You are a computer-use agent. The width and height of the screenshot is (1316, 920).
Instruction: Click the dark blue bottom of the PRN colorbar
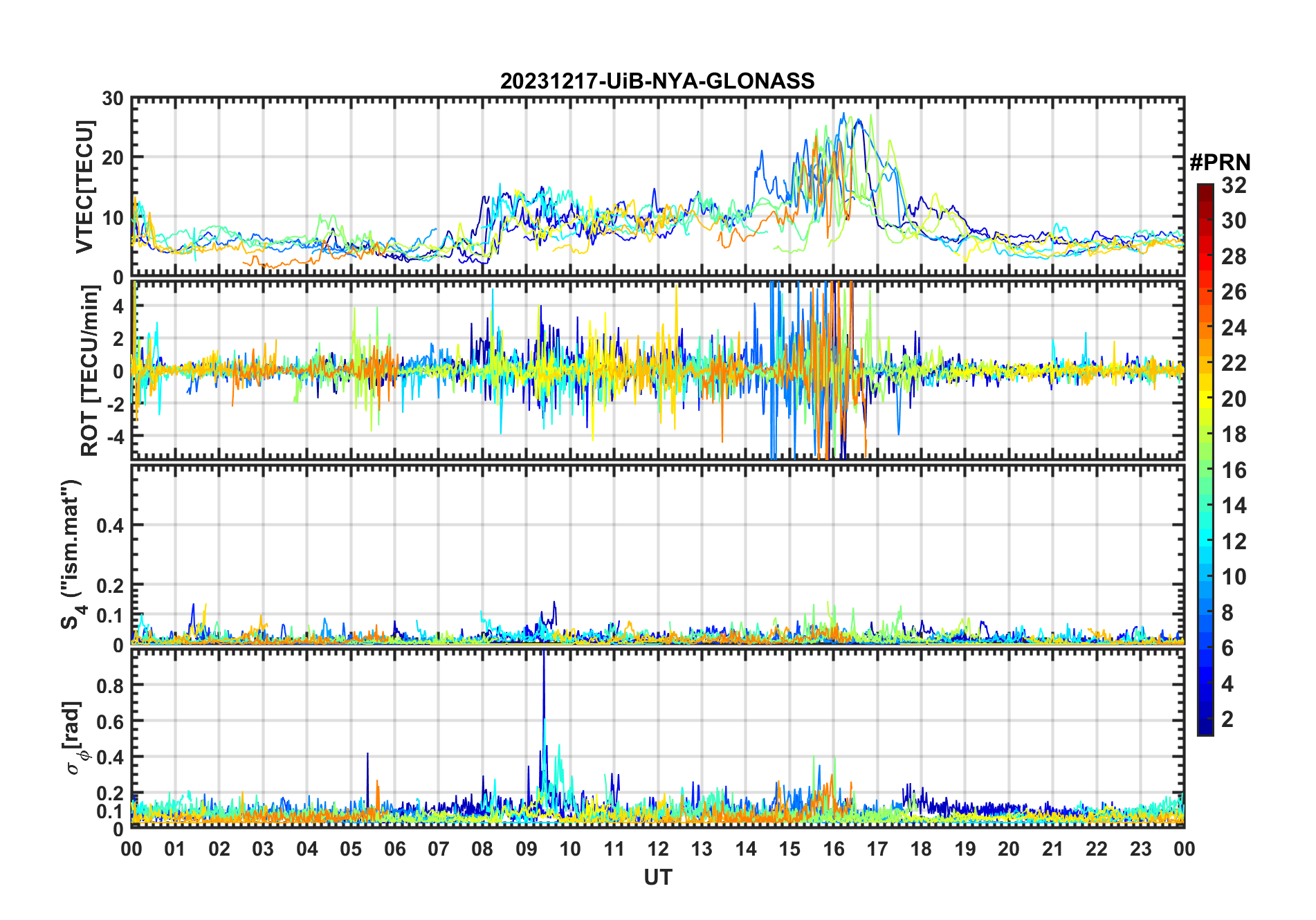pos(1205,728)
